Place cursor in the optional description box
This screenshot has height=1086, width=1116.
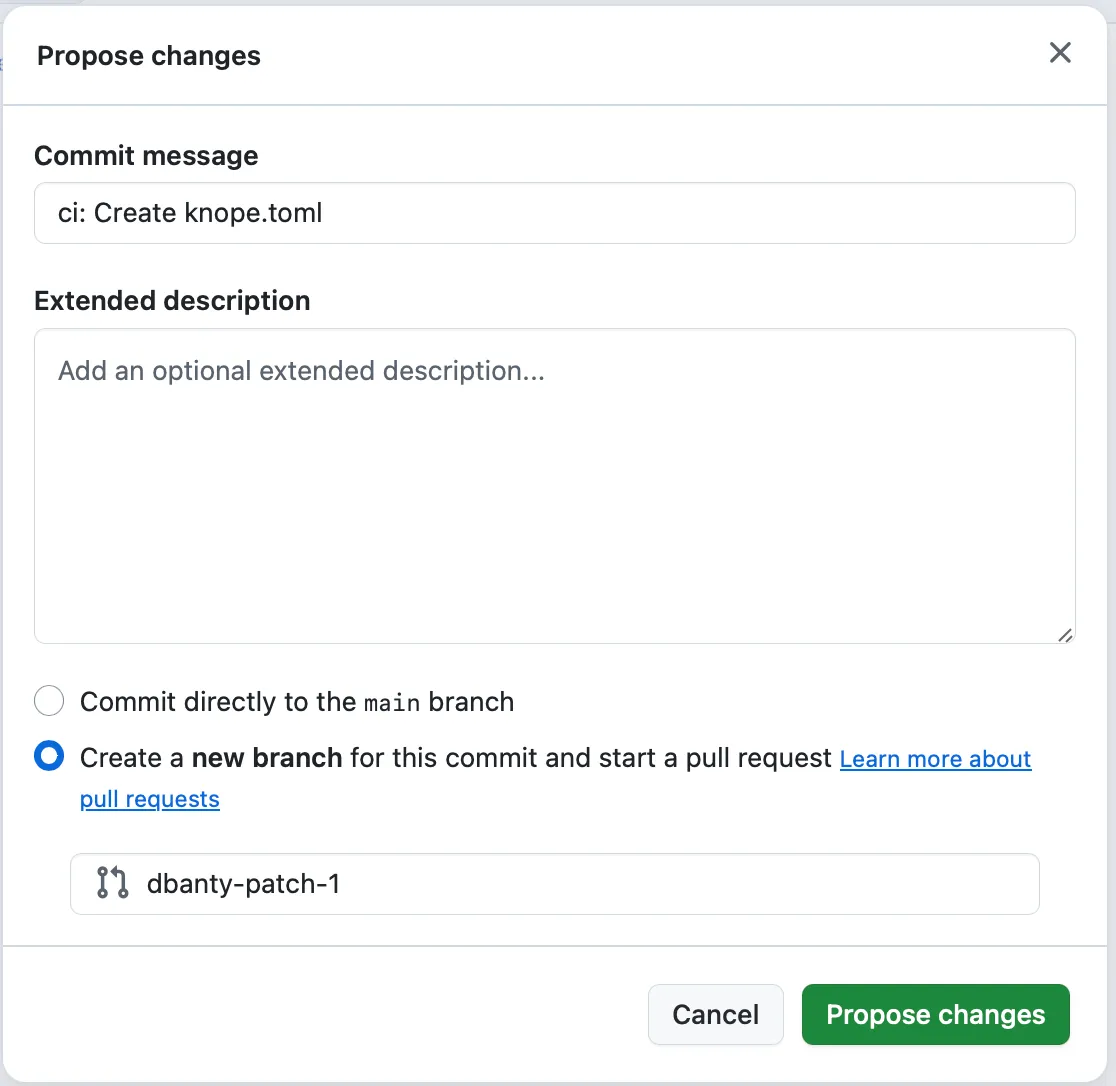(x=555, y=480)
